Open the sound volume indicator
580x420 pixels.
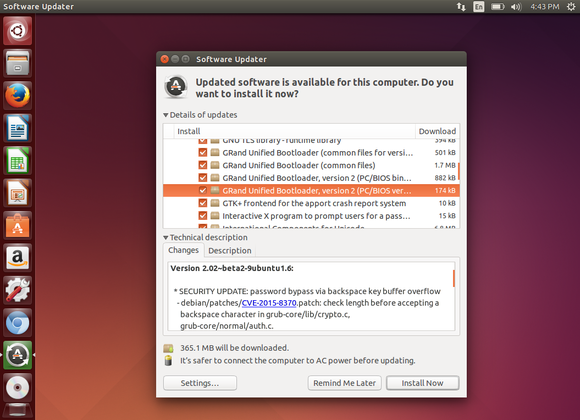click(x=516, y=7)
